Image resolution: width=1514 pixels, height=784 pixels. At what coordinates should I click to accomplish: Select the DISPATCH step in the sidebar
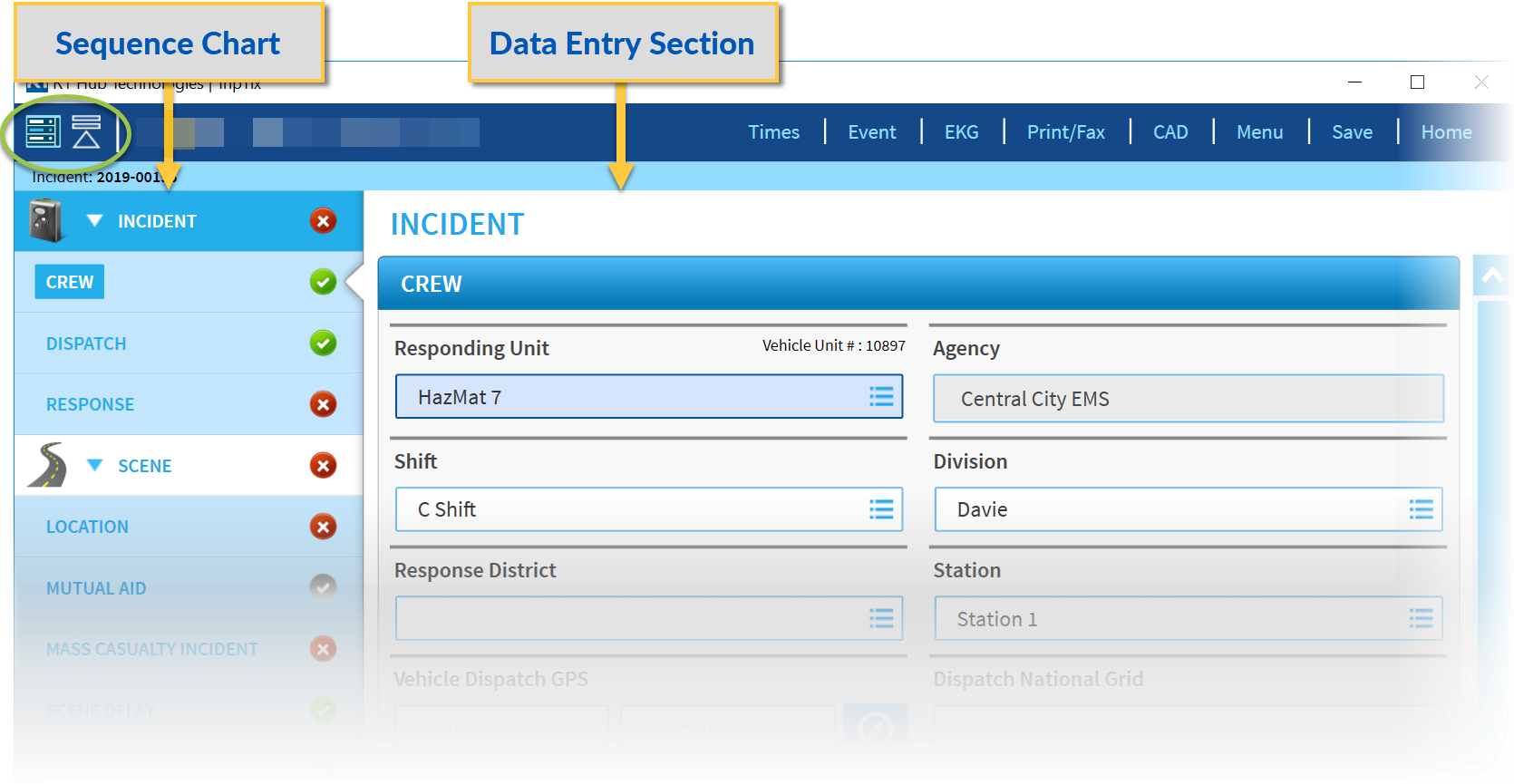pos(86,344)
